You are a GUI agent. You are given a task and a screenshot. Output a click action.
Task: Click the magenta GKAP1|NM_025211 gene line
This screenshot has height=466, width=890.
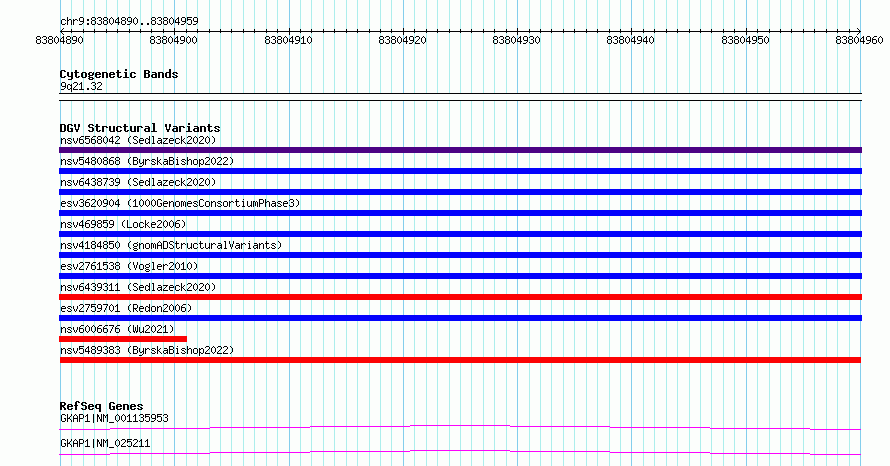[x=460, y=452]
